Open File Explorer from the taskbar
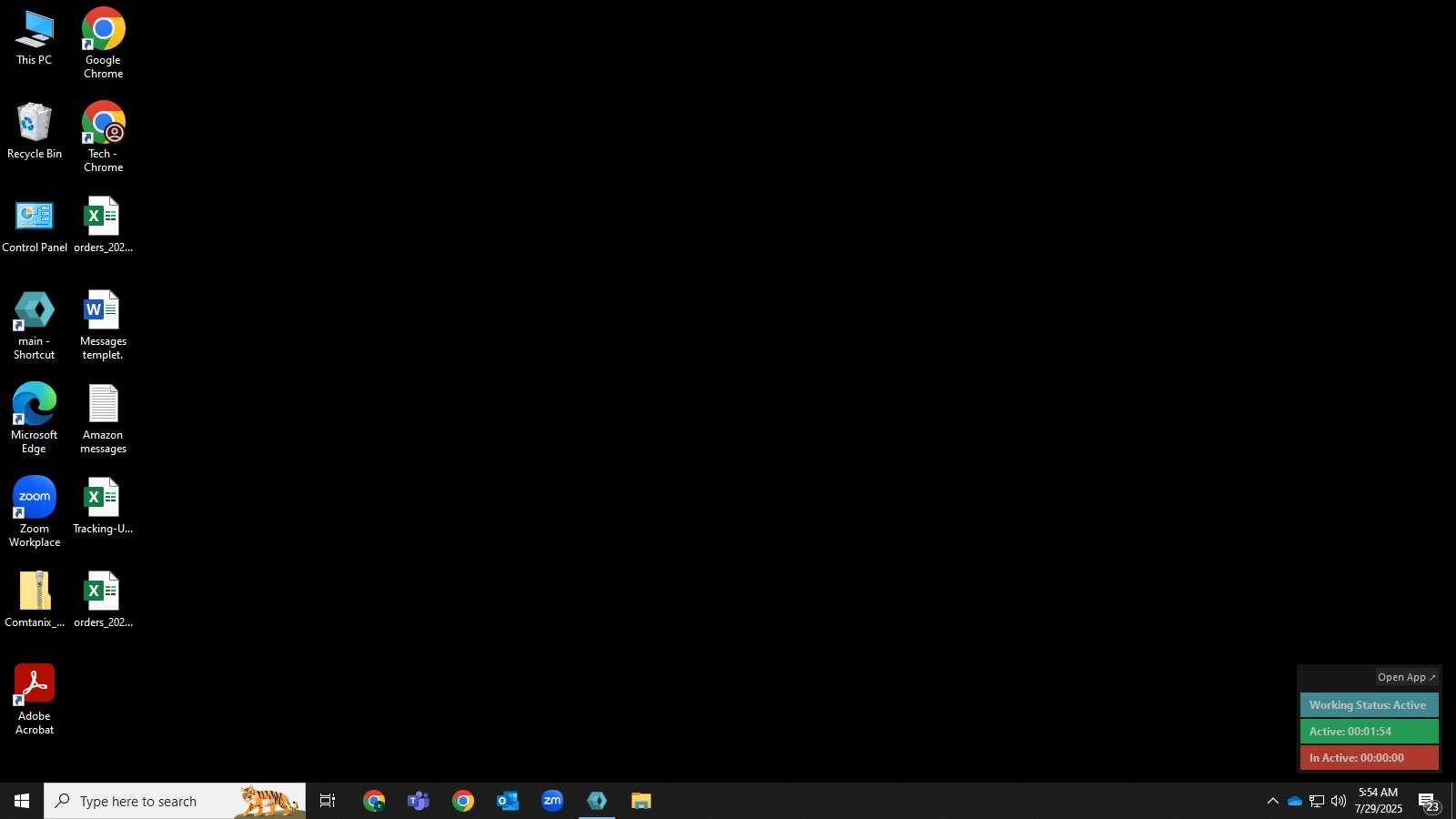The image size is (1456, 819). 642,801
